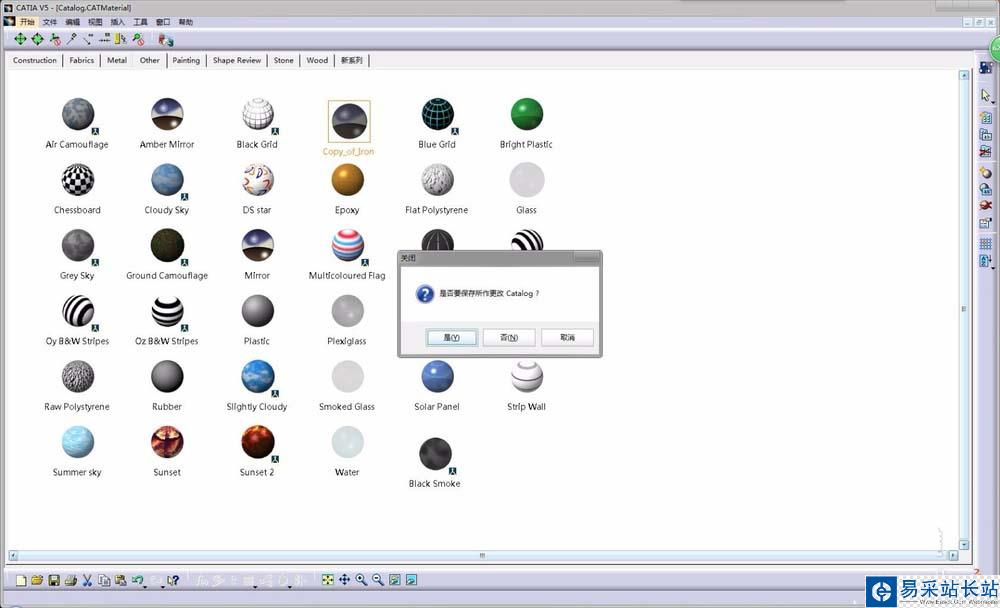Screen dimensions: 1000x608
Task: Select the Sunset 2 material sphere
Action: tap(258, 442)
